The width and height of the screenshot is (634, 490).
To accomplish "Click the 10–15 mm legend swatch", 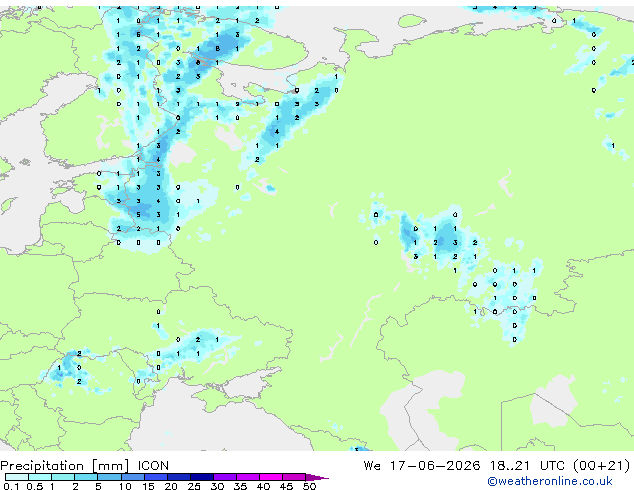I will tap(132, 477).
